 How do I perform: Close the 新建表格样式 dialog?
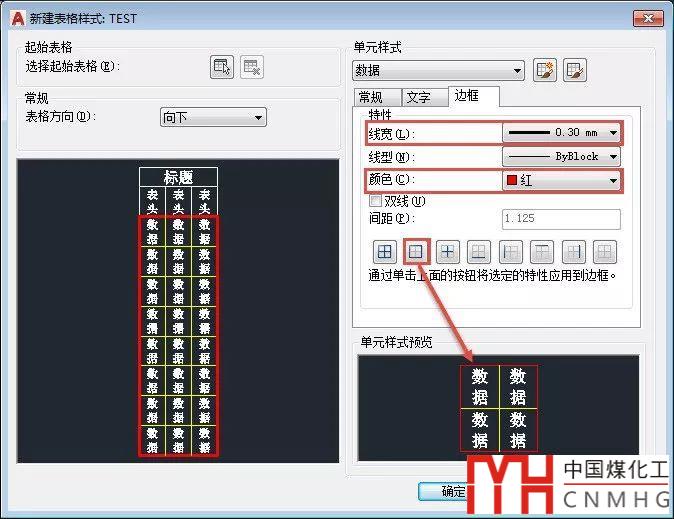tap(648, 18)
